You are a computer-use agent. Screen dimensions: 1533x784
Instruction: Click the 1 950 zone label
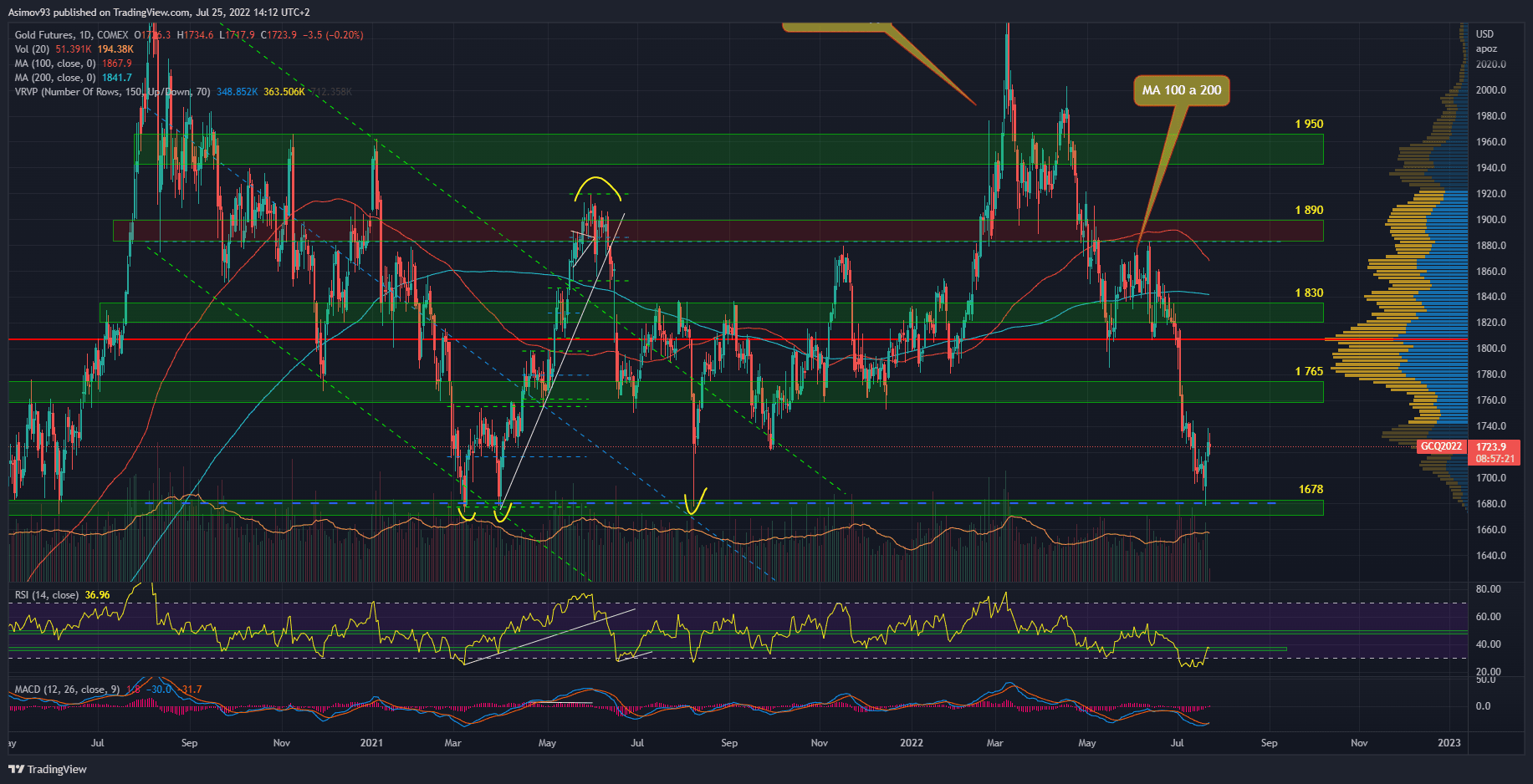1309,125
